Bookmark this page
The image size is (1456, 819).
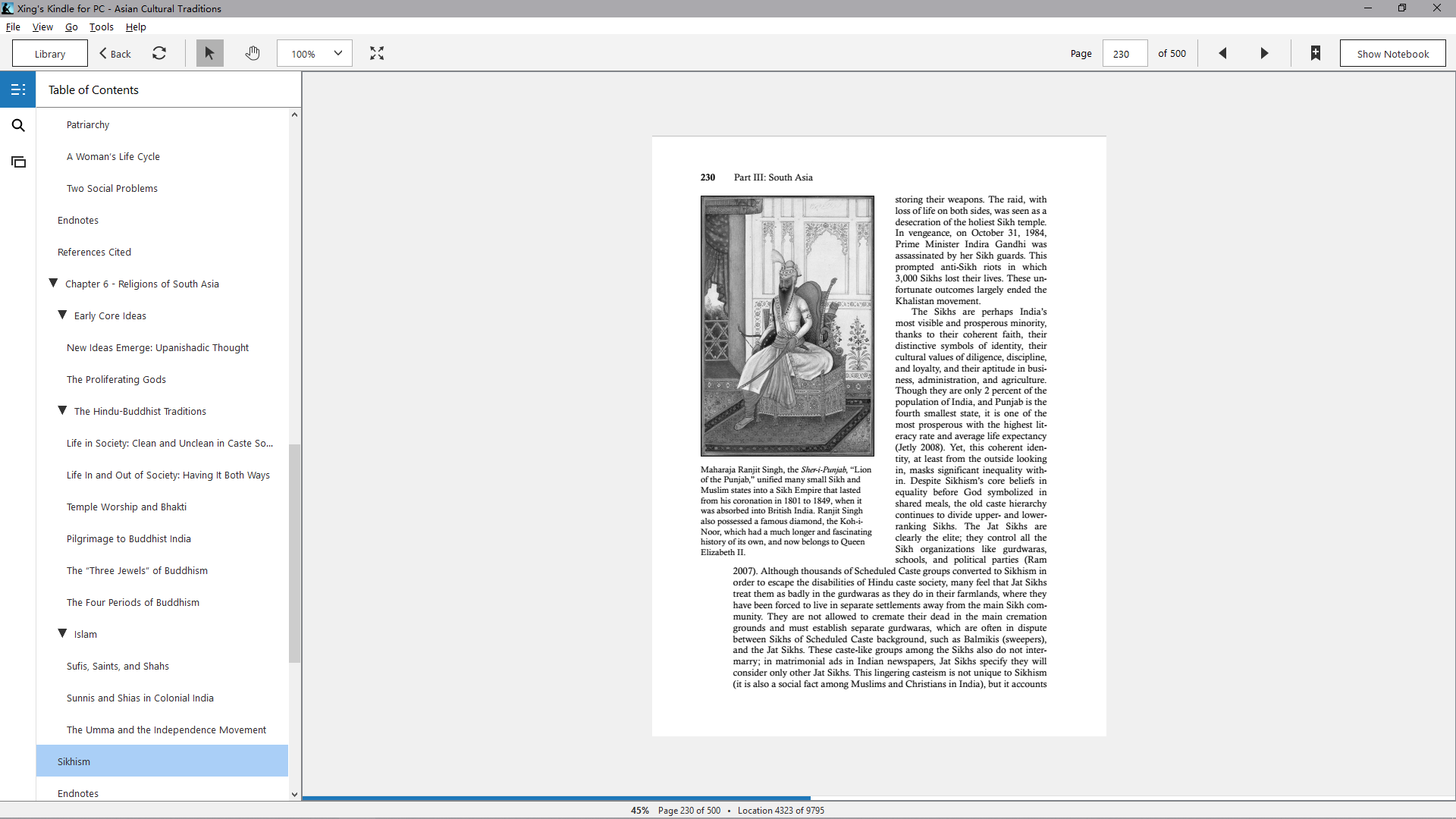1316,53
